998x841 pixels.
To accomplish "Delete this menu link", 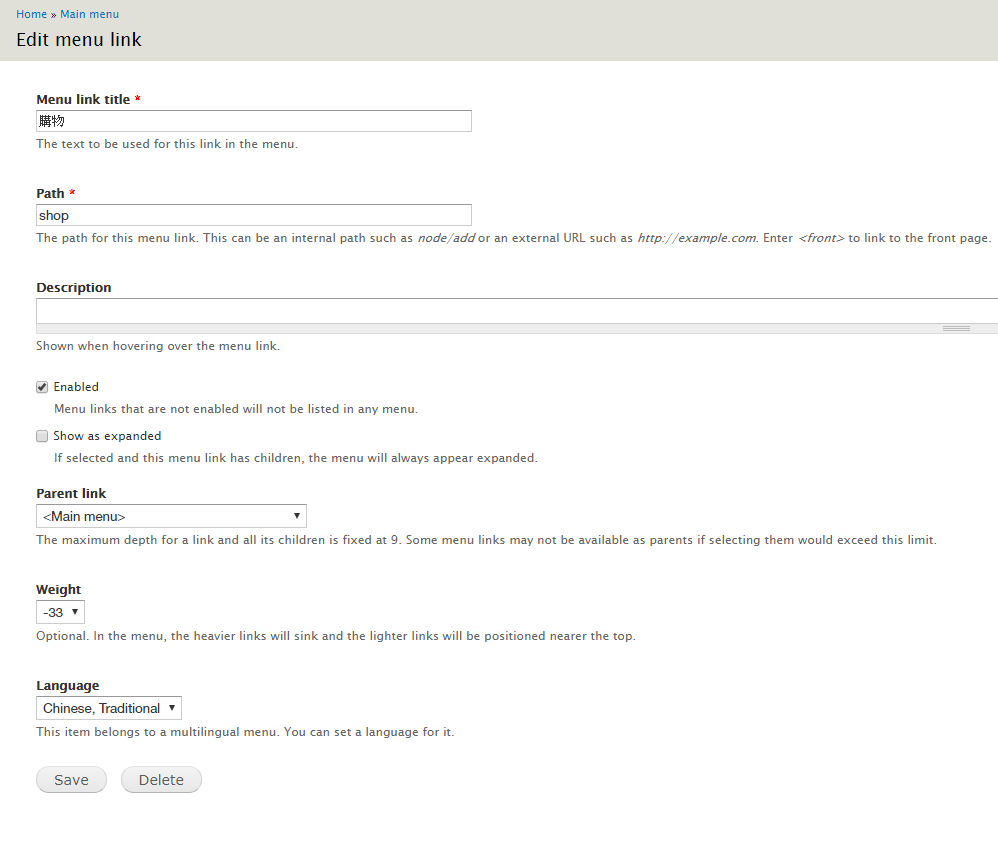I will click(161, 780).
